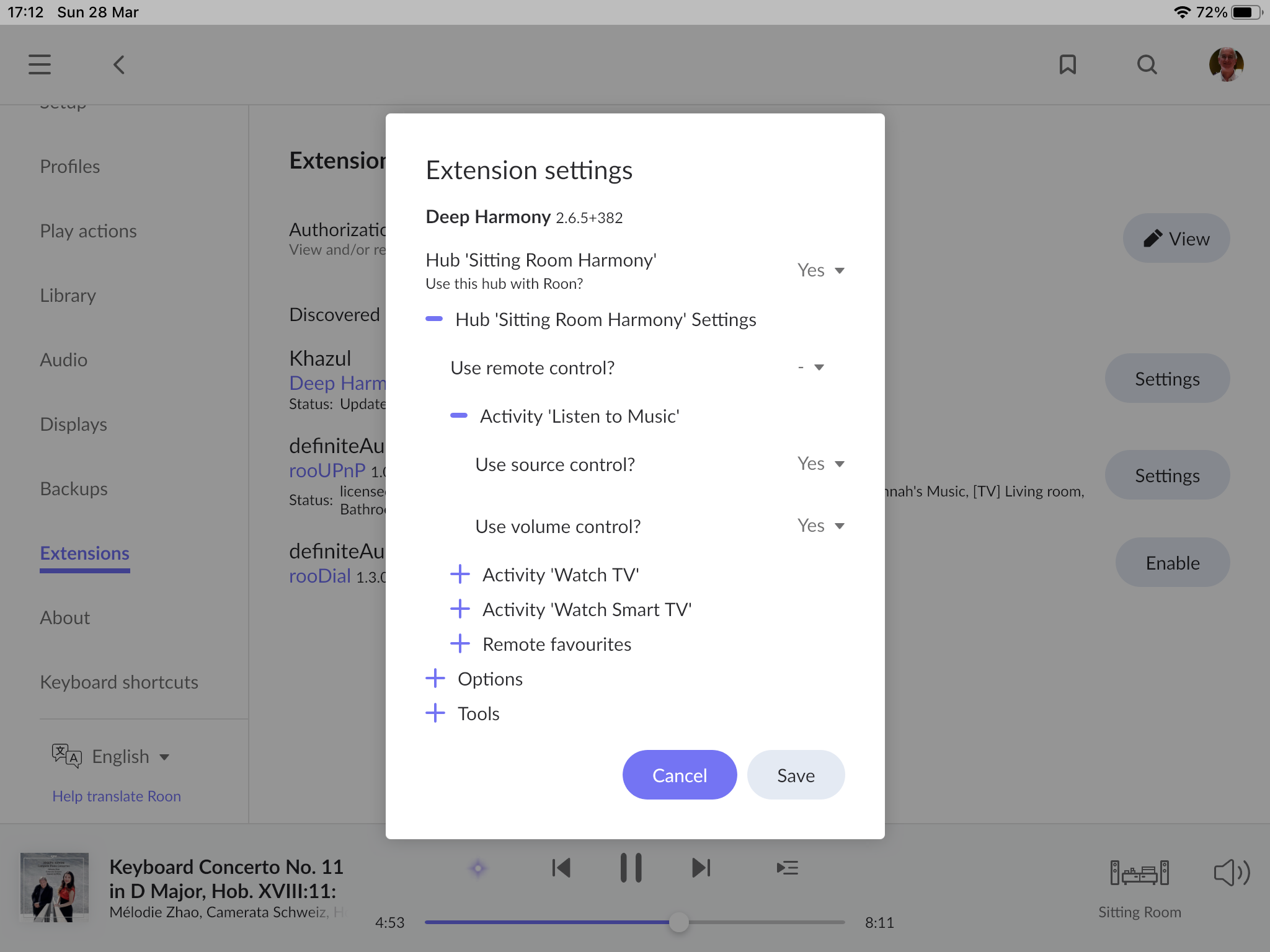This screenshot has width=1270, height=952.
Task: Open search with the magnifier icon
Action: [1147, 64]
